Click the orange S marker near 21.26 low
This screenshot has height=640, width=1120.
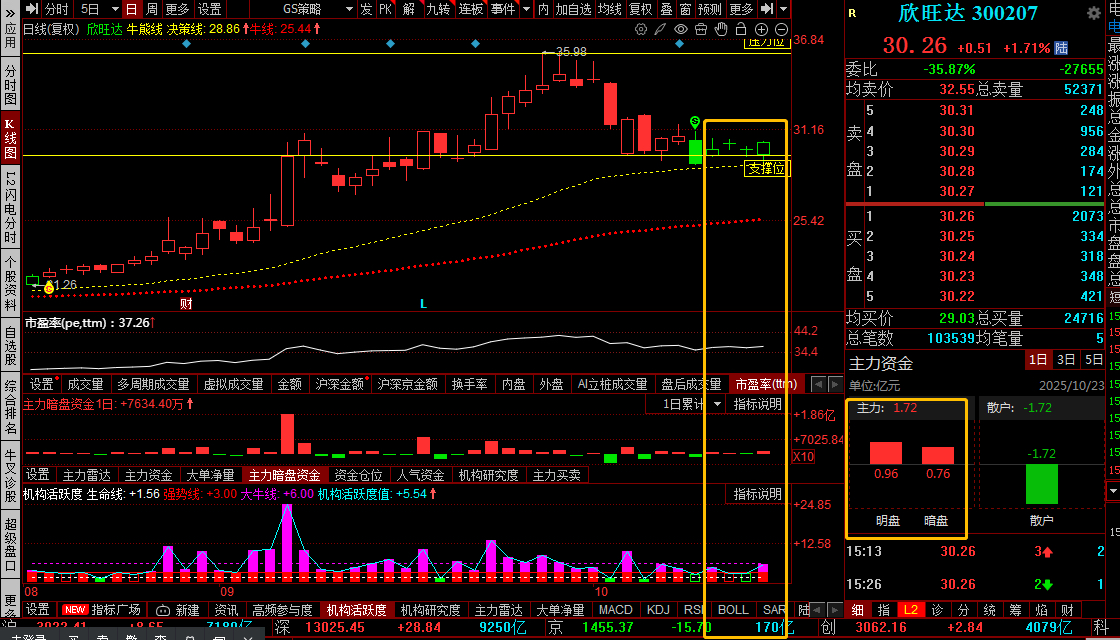tap(49, 289)
